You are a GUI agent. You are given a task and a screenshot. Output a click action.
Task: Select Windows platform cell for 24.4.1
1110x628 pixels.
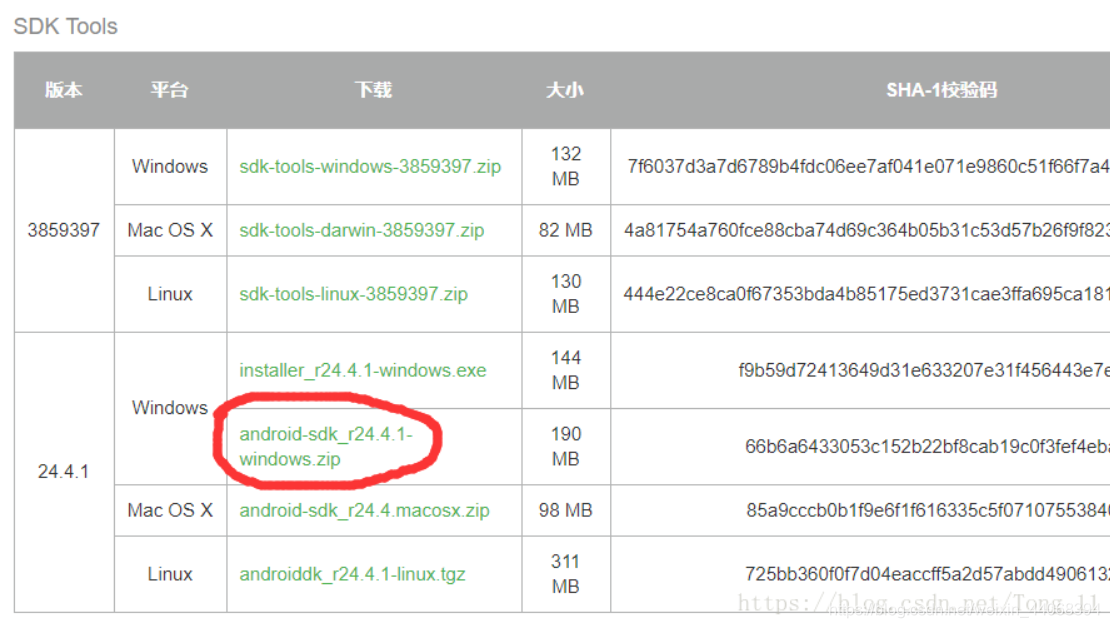[x=170, y=408]
